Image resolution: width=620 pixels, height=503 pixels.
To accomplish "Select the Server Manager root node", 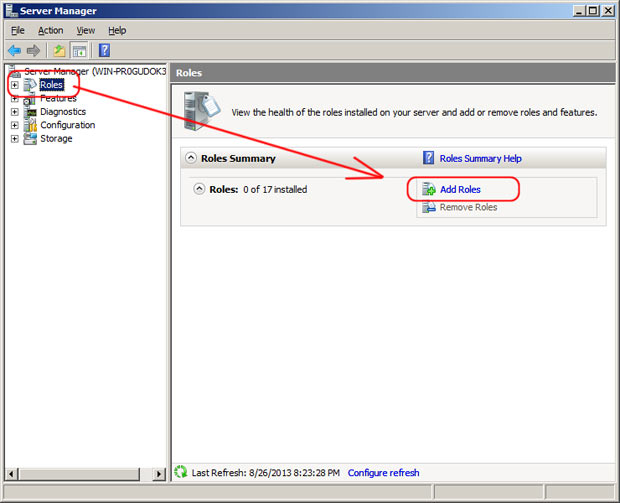I will pos(95,71).
